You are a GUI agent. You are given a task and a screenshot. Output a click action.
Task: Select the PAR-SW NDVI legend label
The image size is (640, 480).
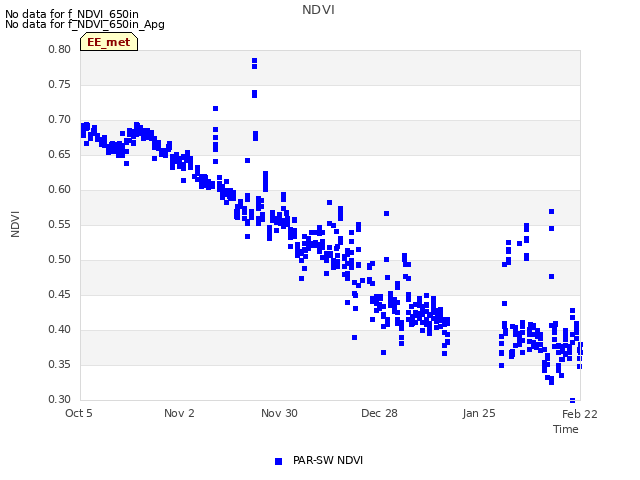point(328,460)
